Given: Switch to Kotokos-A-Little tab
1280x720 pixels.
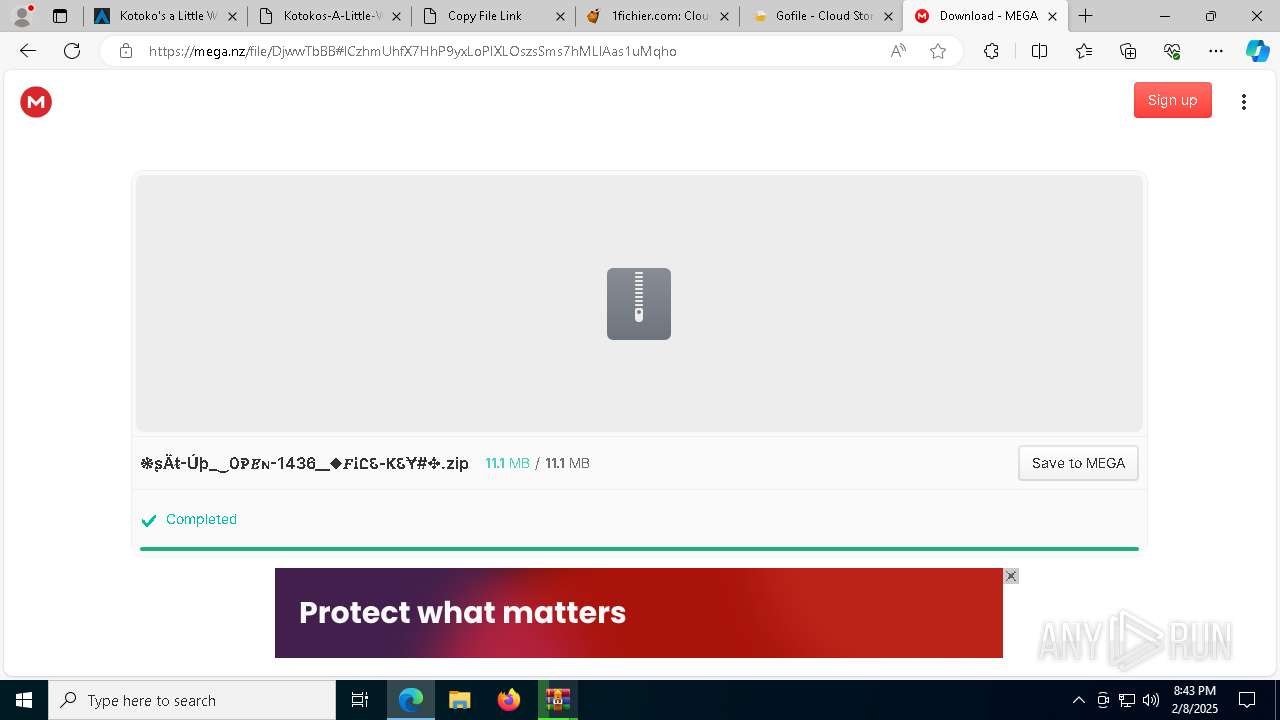Looking at the screenshot, I should 328,16.
